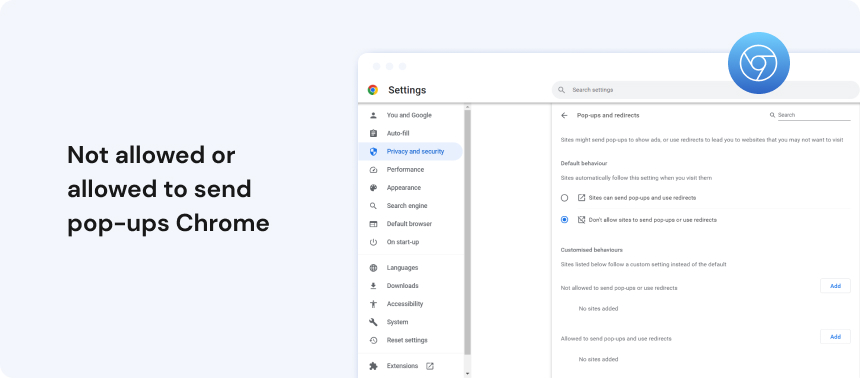Click the Auto-fill clipboard icon
The width and height of the screenshot is (860, 378).
click(x=374, y=133)
